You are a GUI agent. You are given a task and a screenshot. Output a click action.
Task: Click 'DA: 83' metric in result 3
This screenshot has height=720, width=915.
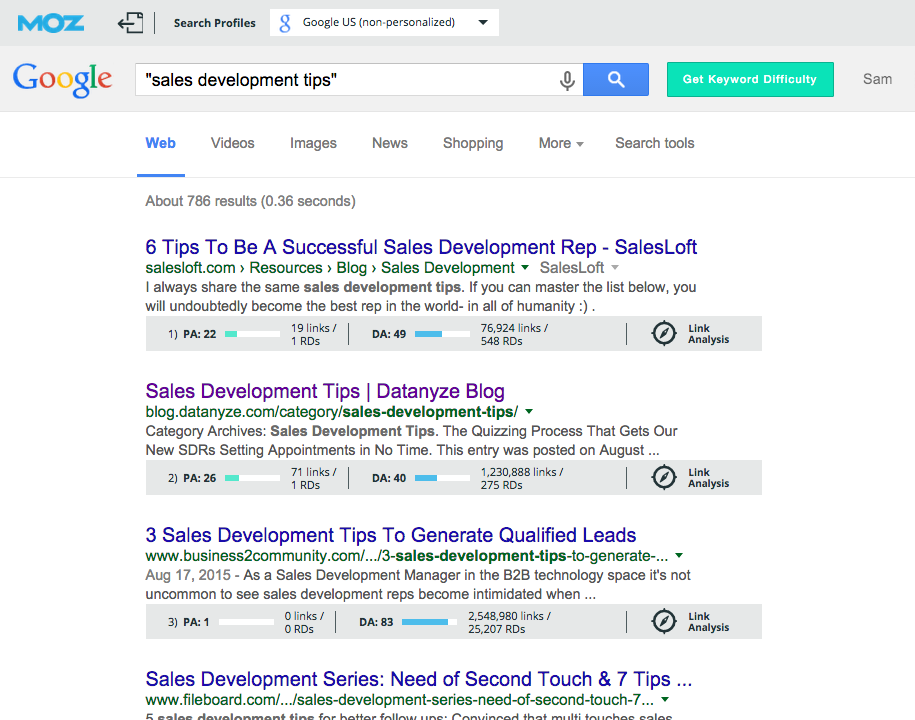(x=376, y=623)
